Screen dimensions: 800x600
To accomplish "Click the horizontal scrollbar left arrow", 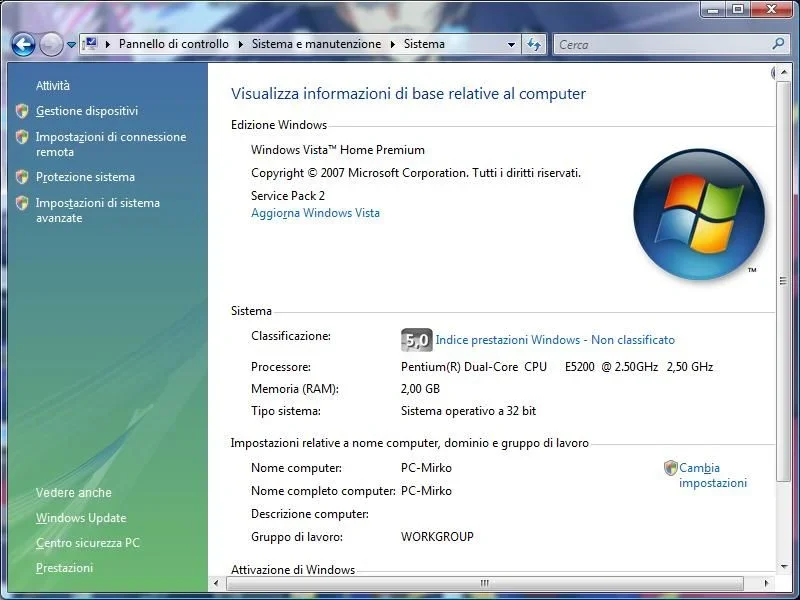I will tap(216, 583).
